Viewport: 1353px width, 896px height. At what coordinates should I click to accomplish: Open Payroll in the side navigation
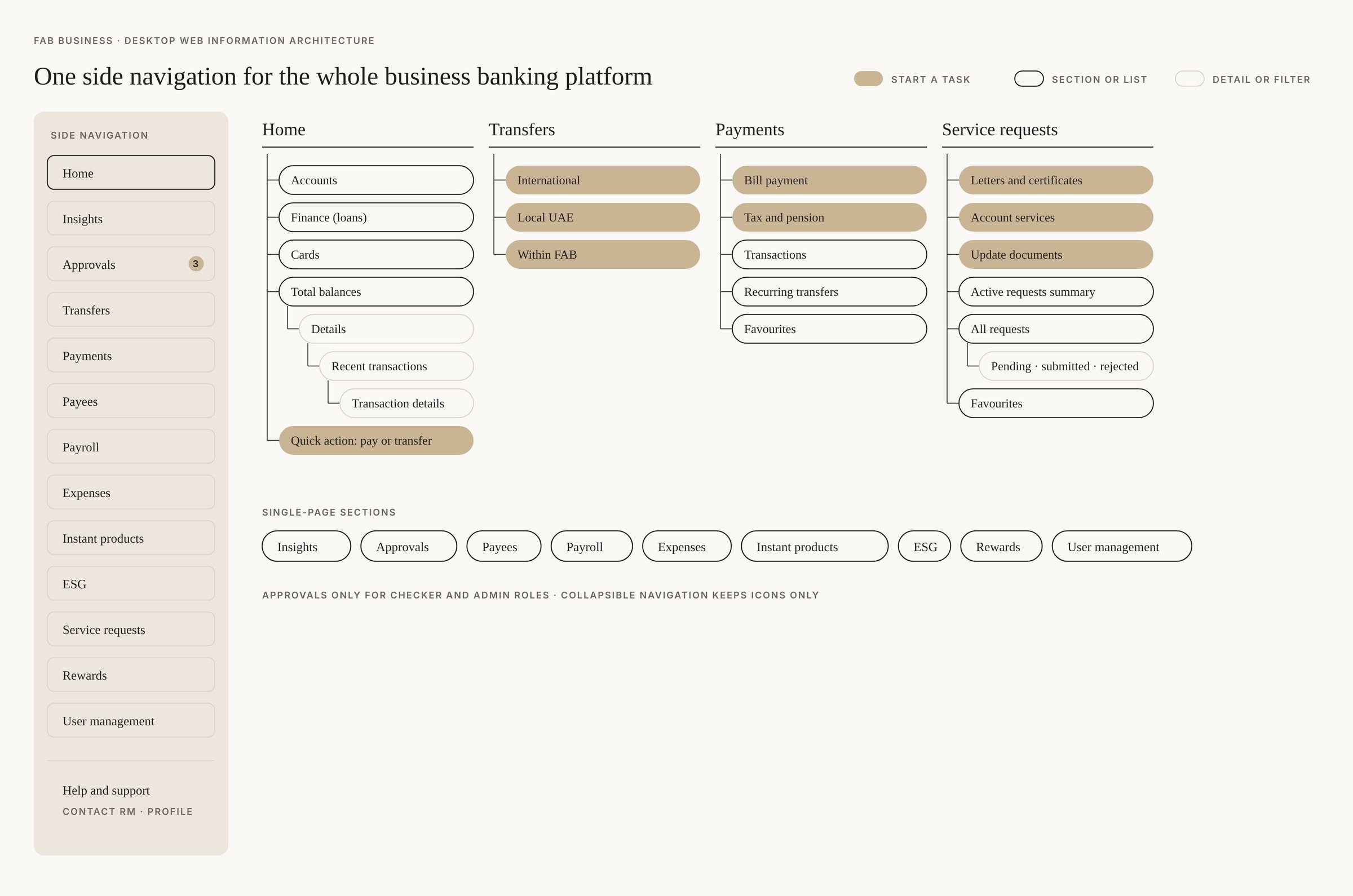pos(131,447)
